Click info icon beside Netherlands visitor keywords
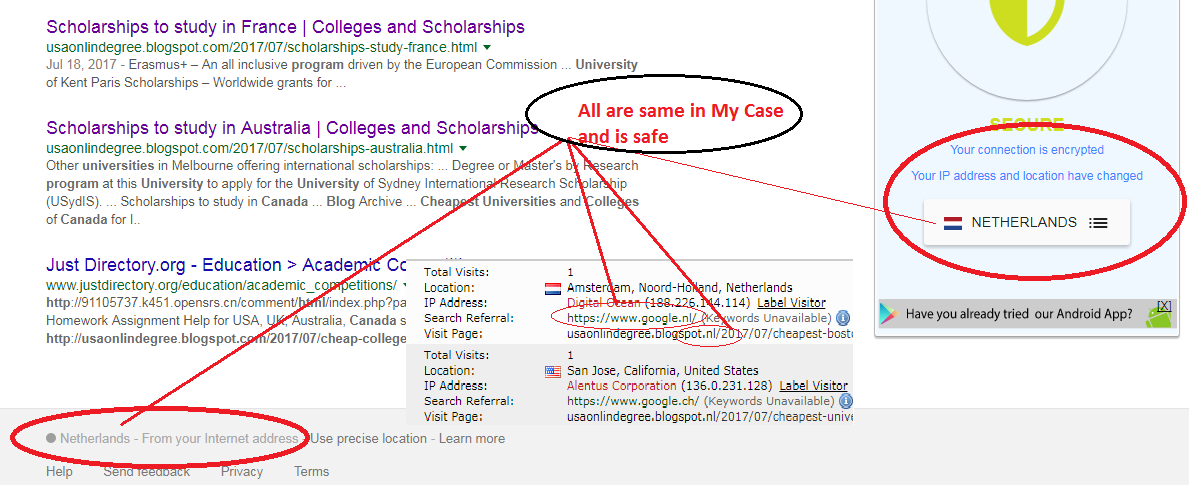 (x=843, y=318)
